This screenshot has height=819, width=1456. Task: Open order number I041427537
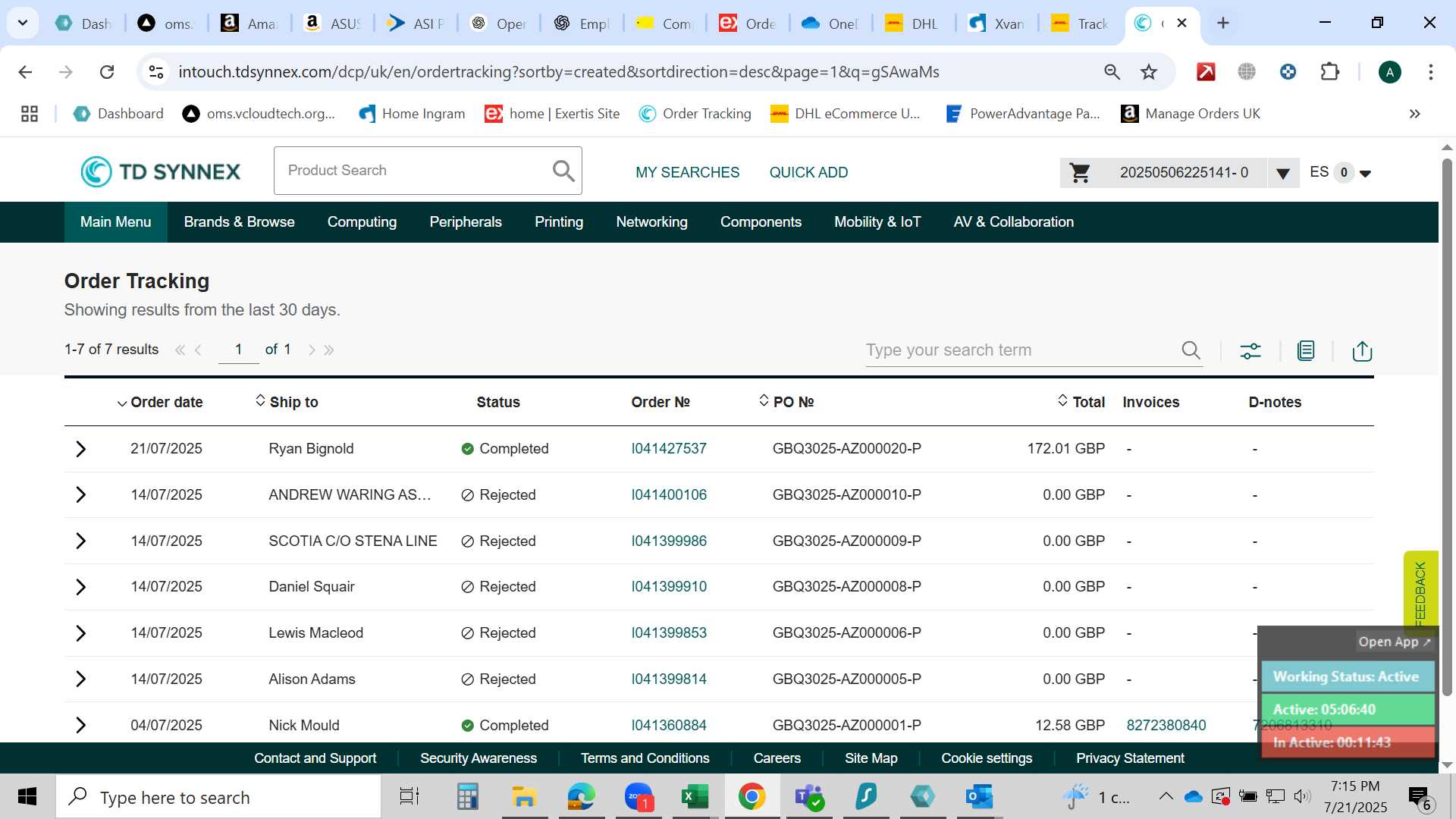click(x=669, y=449)
